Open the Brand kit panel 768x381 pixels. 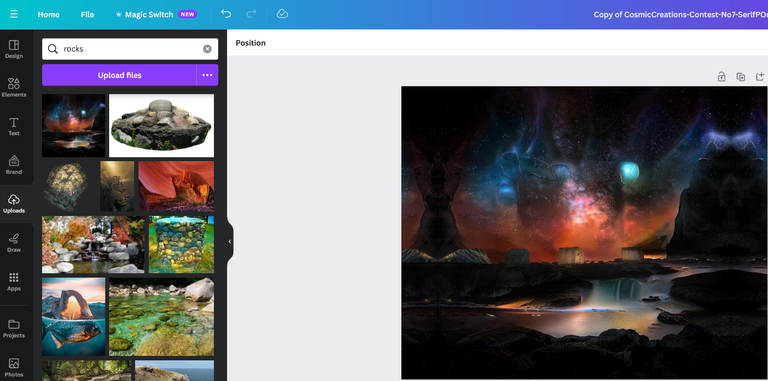[14, 165]
